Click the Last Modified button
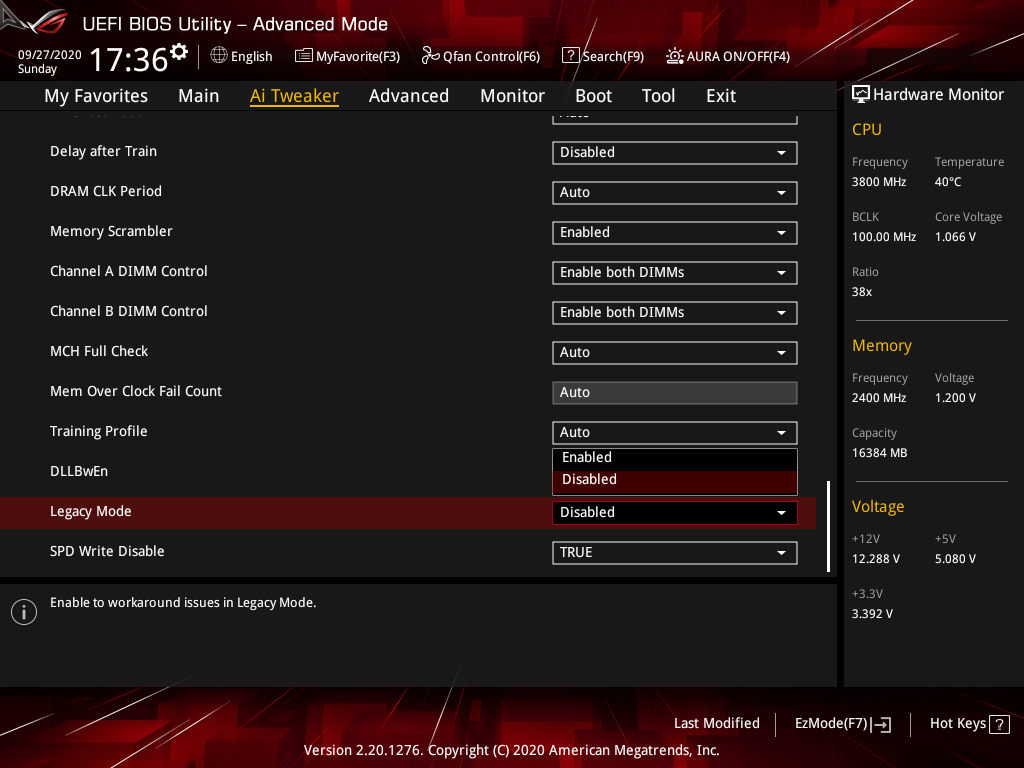 (716, 724)
